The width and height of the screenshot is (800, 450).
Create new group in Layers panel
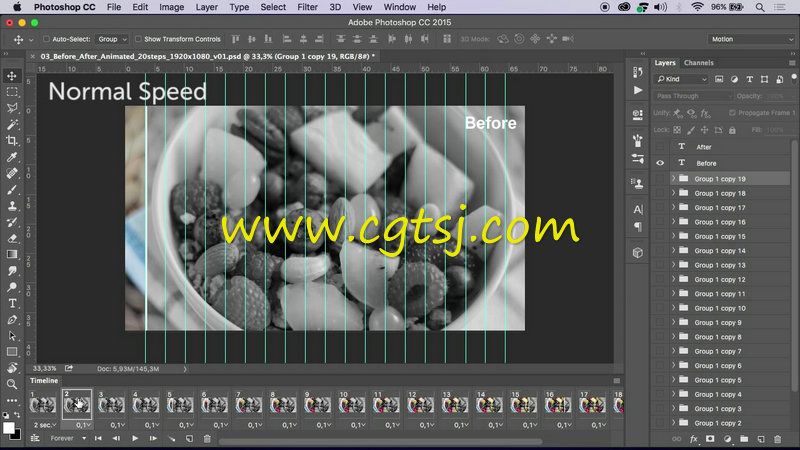(x=744, y=439)
